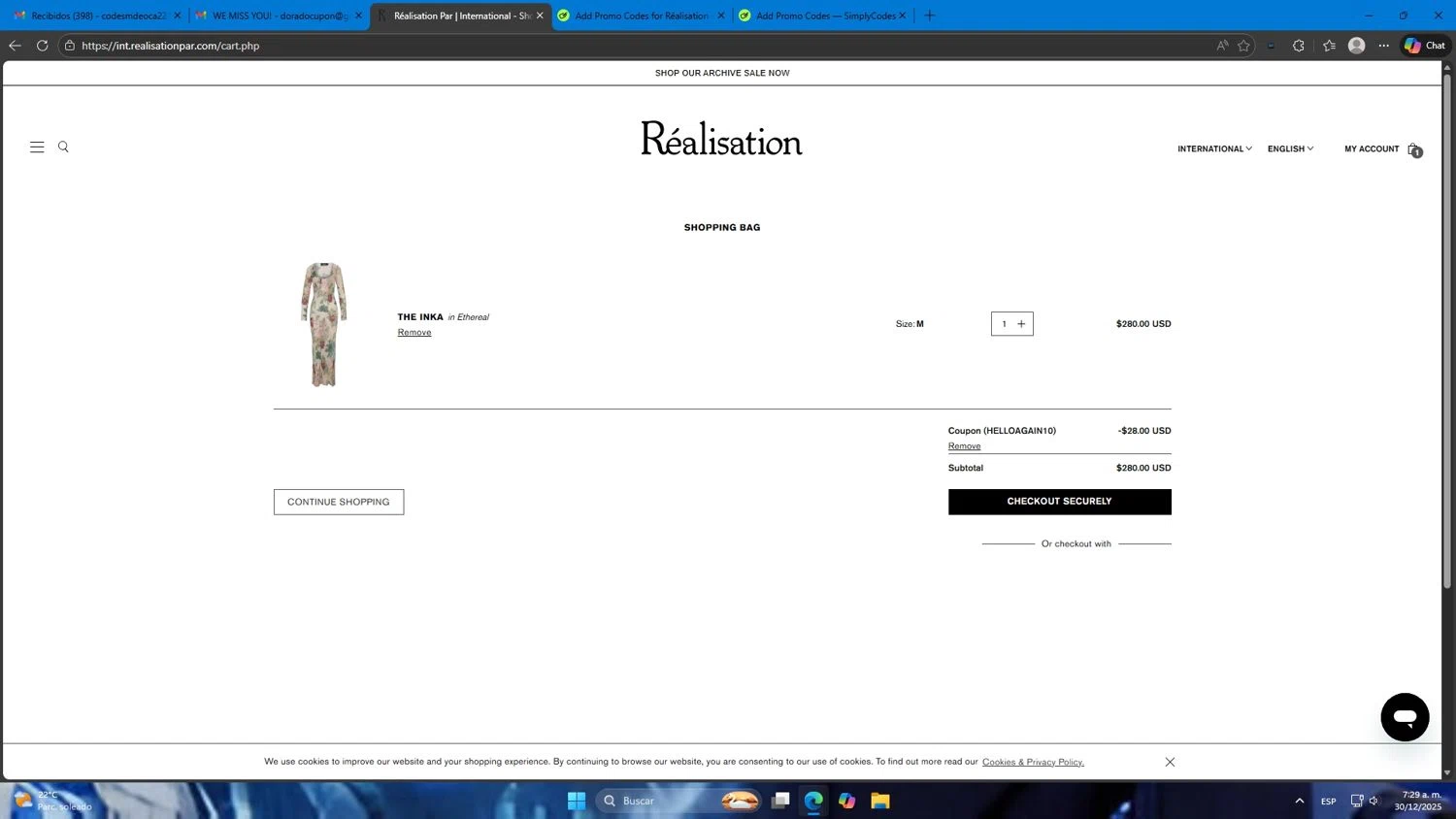Open site search magnifier icon

point(63,147)
